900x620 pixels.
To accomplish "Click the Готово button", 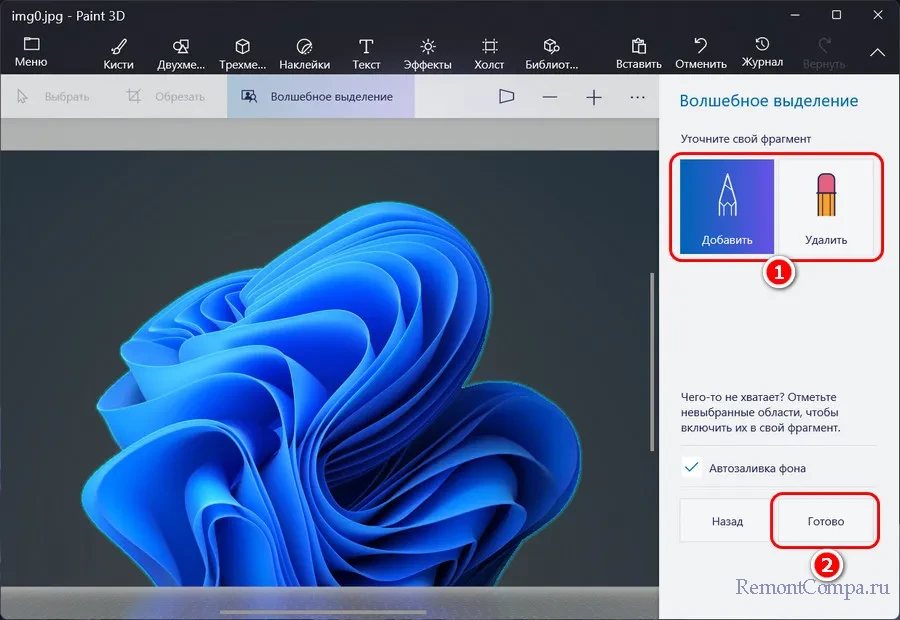I will click(x=825, y=521).
